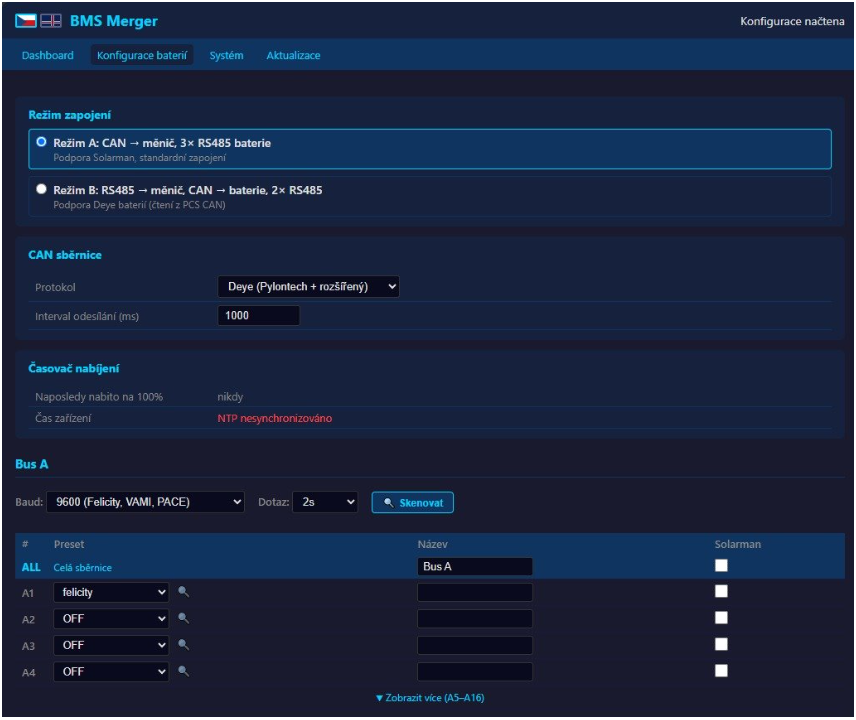Switch language with the UK flag icon
The image size is (856, 720).
pyautogui.click(x=51, y=21)
